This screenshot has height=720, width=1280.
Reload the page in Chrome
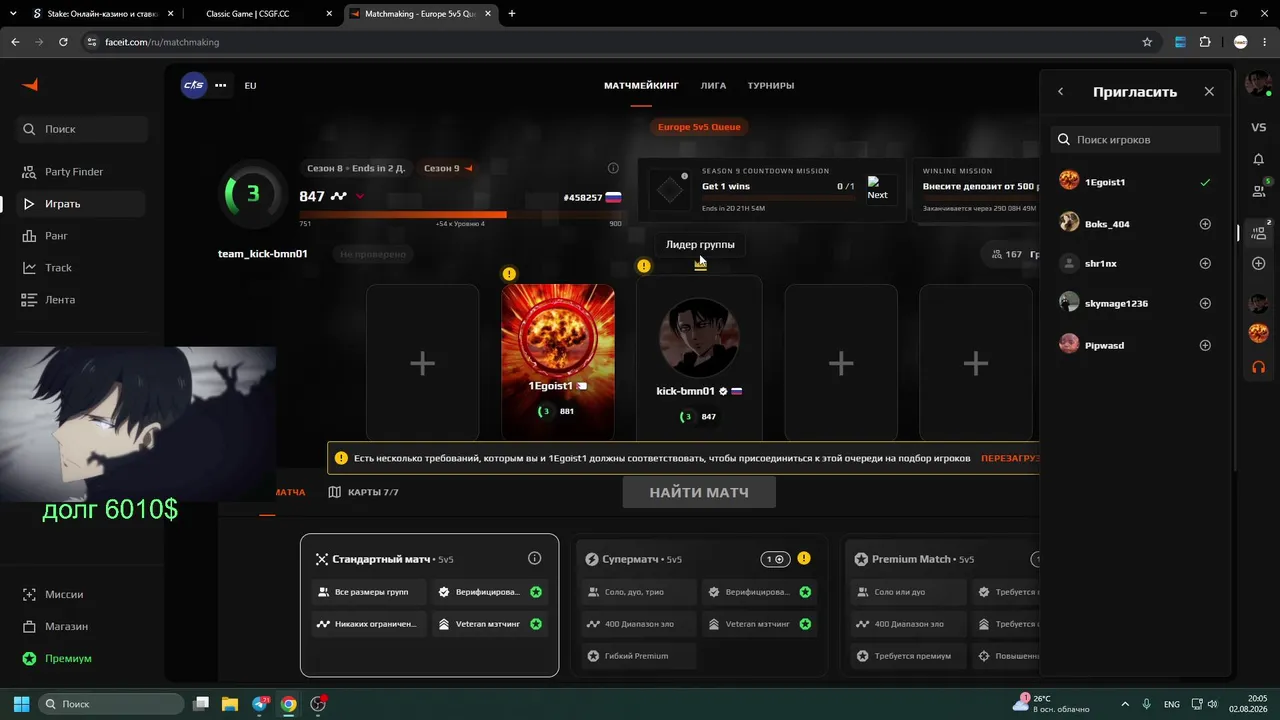click(x=63, y=42)
